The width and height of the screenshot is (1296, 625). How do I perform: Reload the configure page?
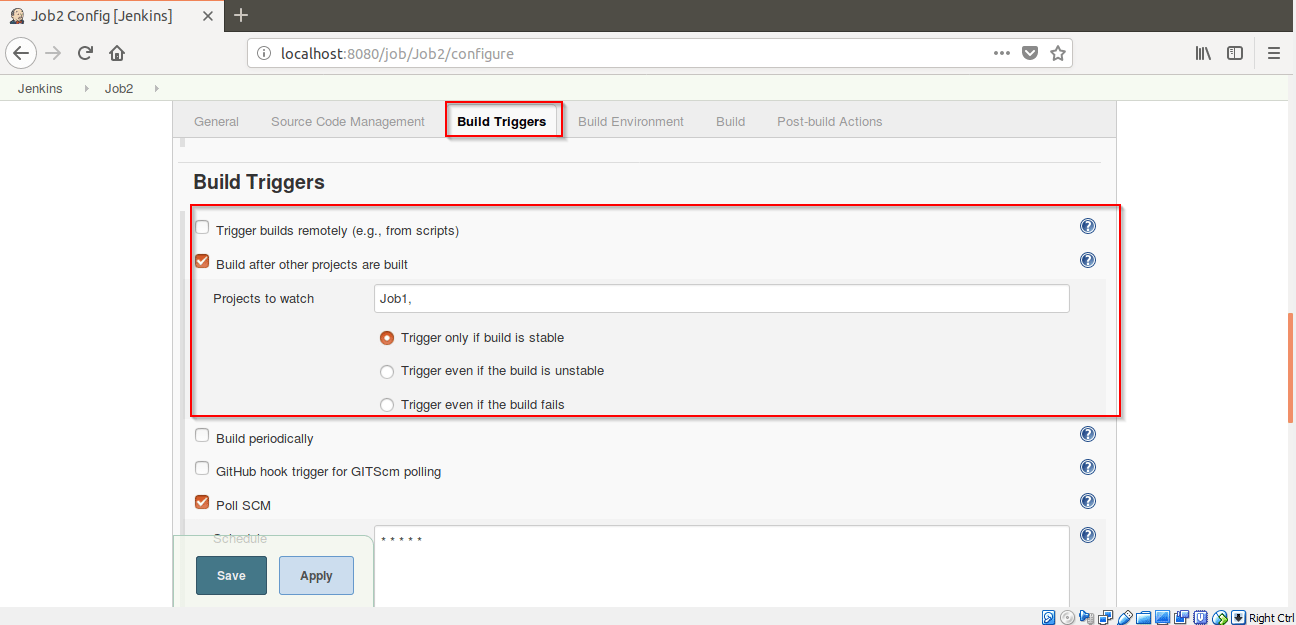coord(85,52)
